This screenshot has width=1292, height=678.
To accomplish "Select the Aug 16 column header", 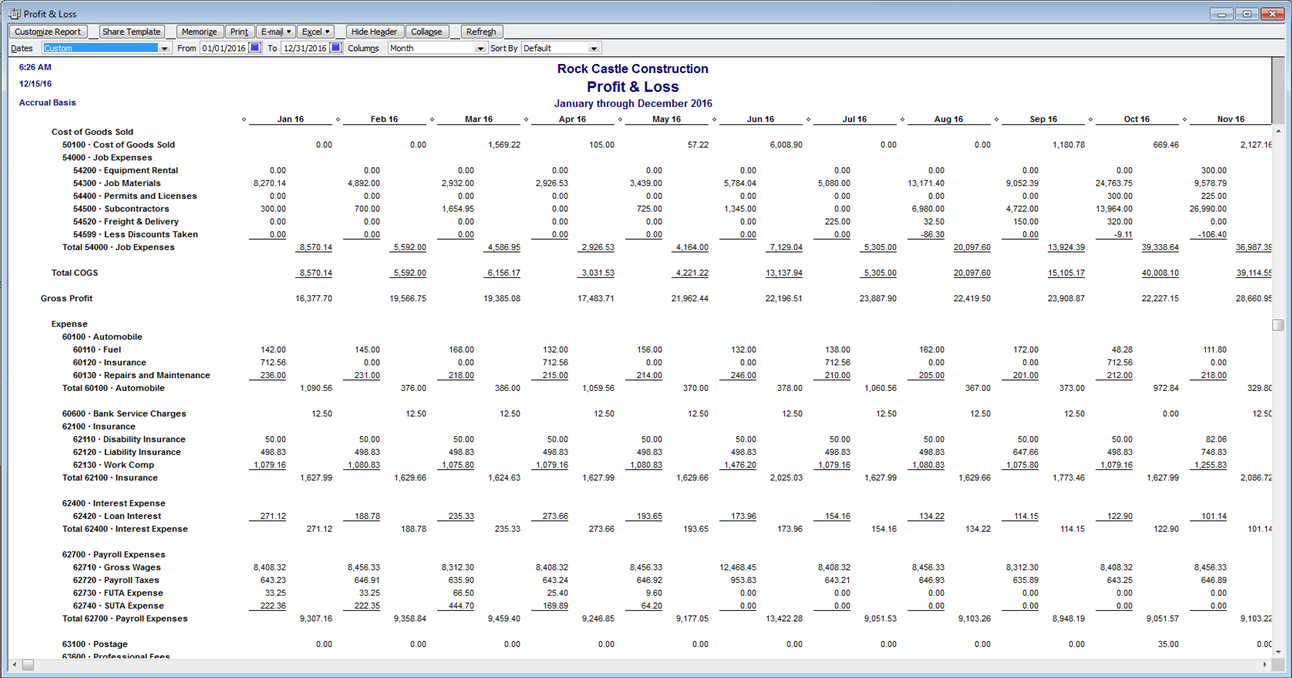I will (948, 120).
